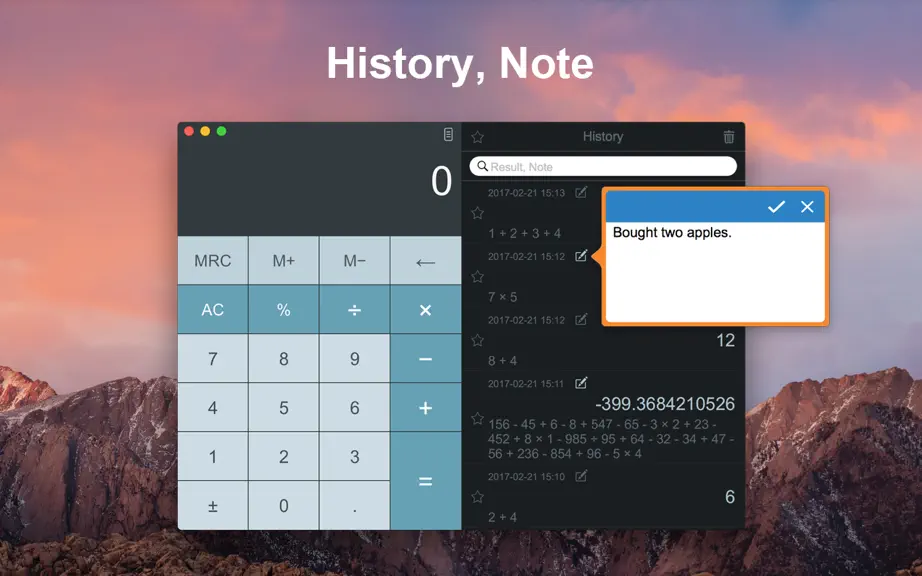Click the plus-minus sign key
Screen dimensions: 922x576
click(x=213, y=505)
